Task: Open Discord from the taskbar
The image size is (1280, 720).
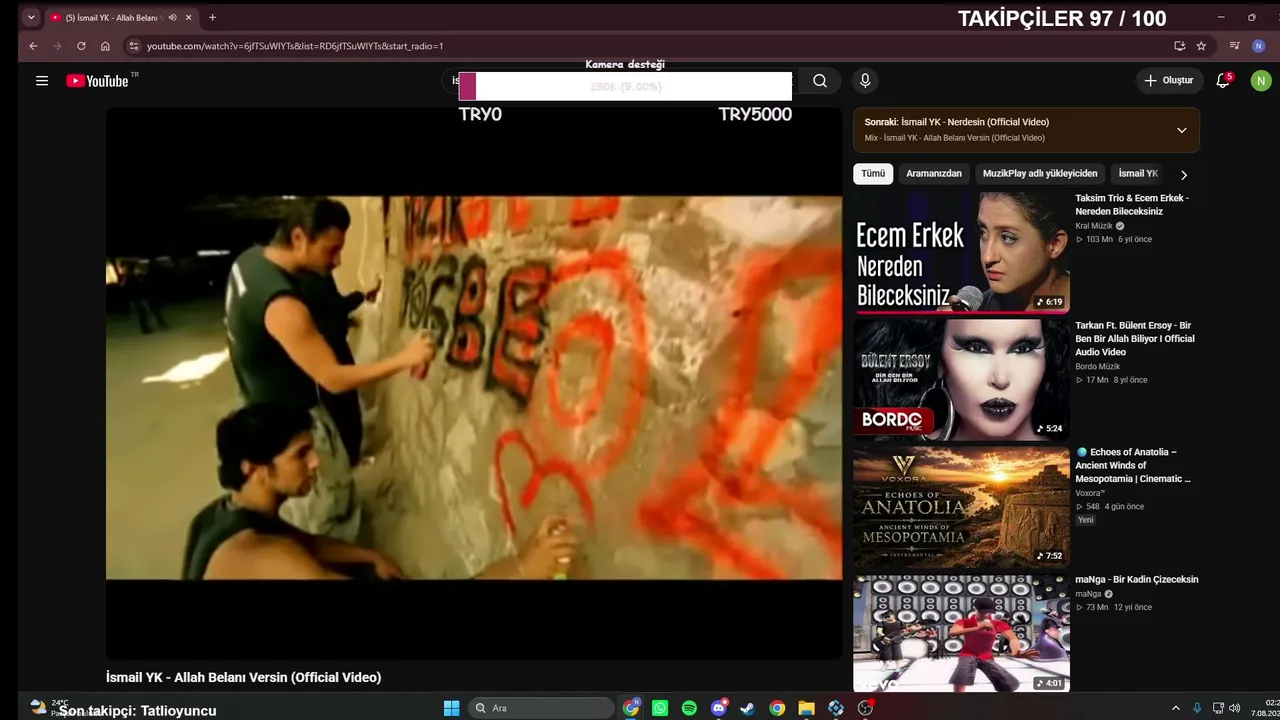Action: point(719,708)
